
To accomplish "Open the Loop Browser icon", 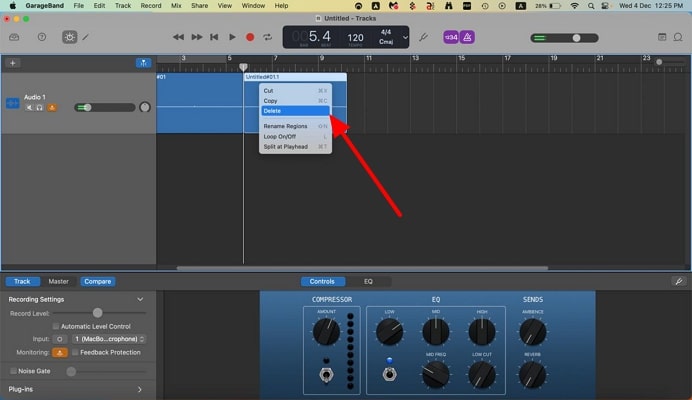I will pyautogui.click(x=678, y=37).
